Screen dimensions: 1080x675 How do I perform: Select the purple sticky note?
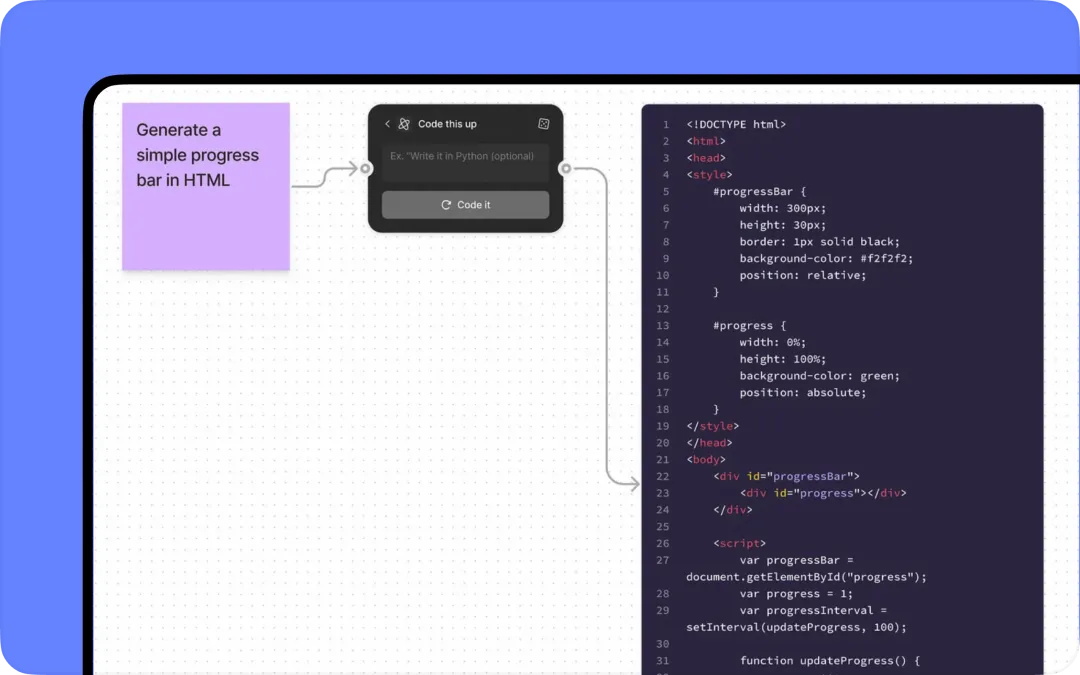(206, 186)
